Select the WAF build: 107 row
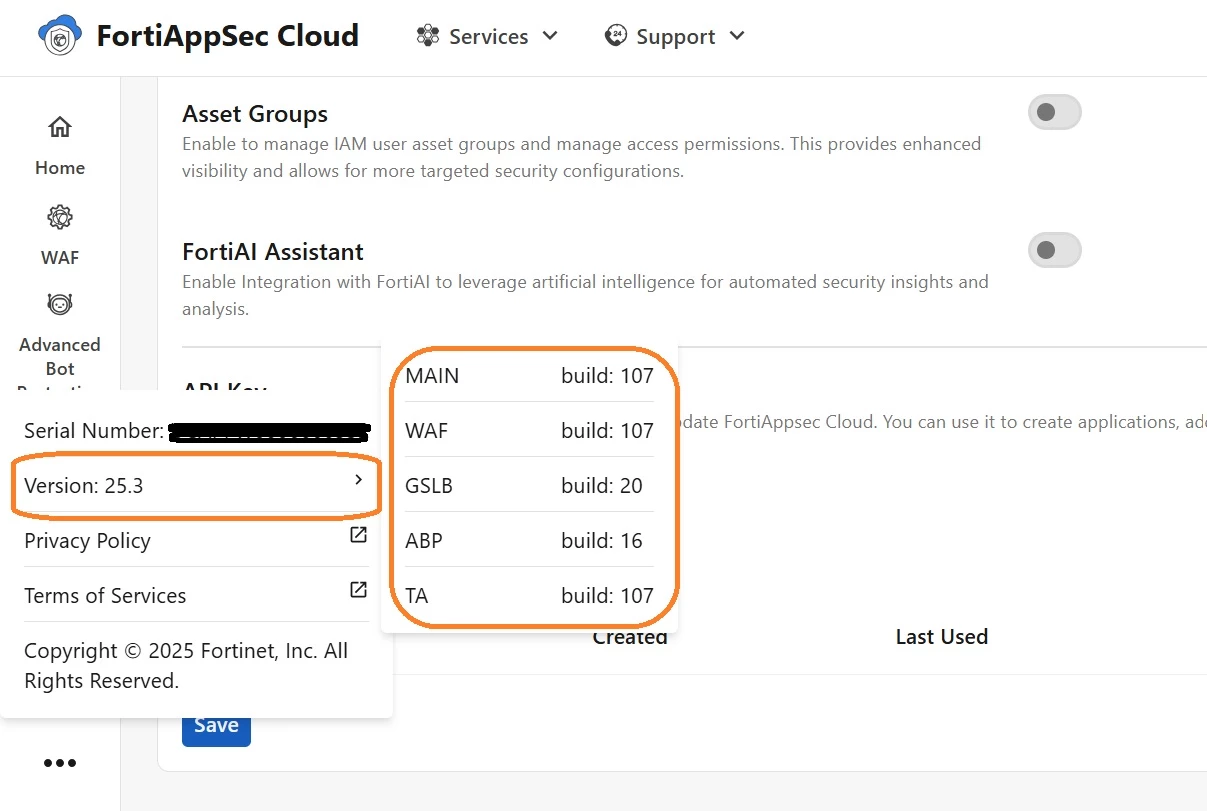This screenshot has height=811, width=1207. [x=529, y=430]
